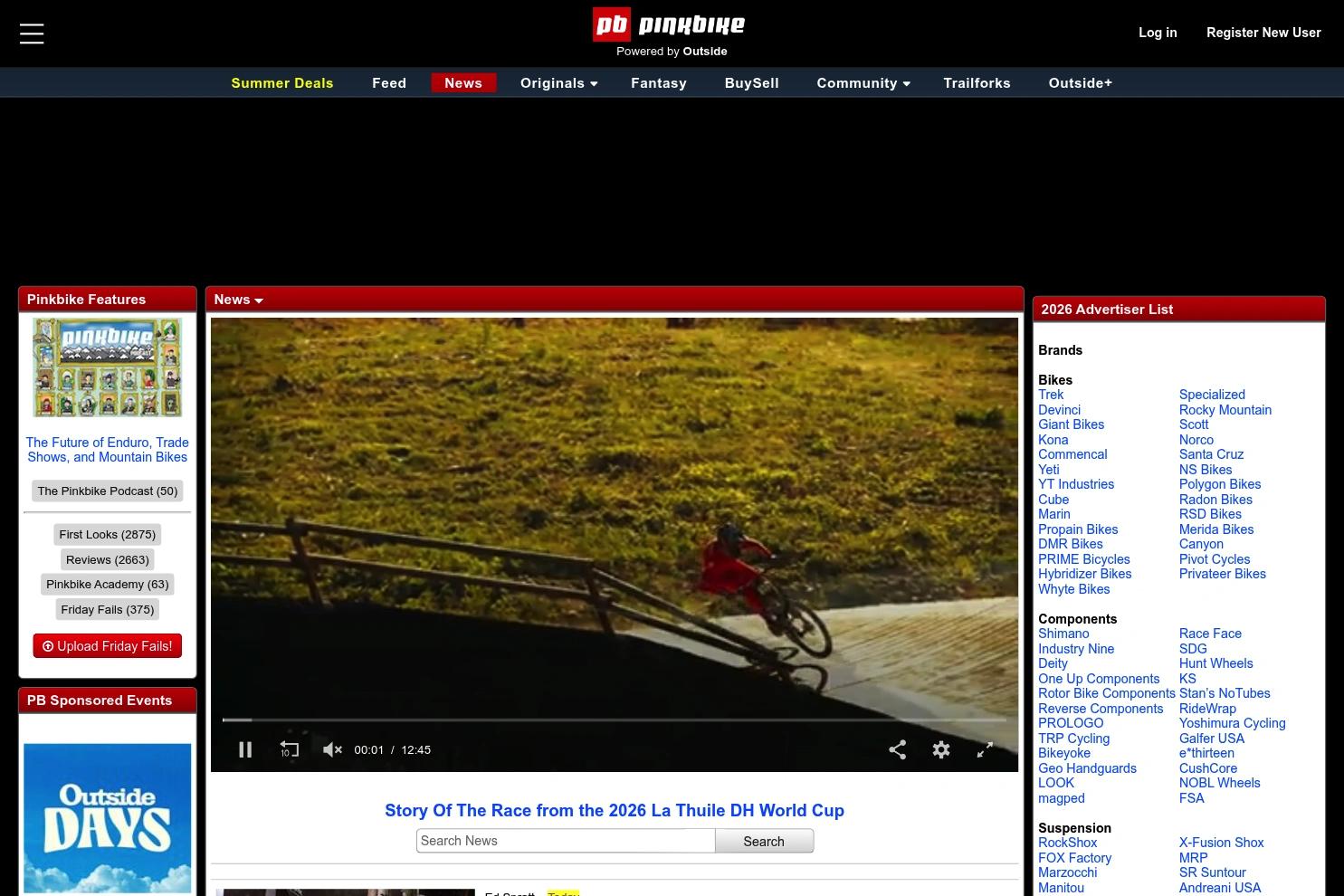Open SR Suntour link

point(1212,872)
